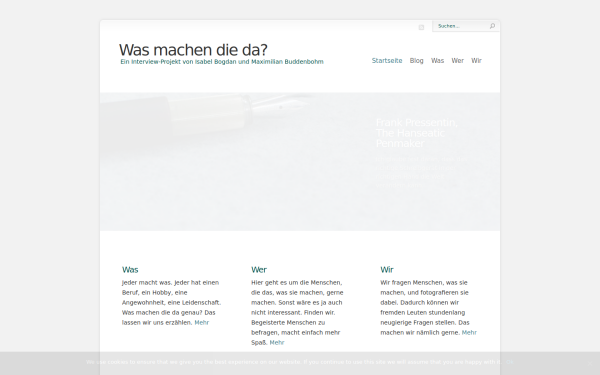Click the slider excerpt text below Penmaker title
600x375 pixels.
click(x=421, y=172)
